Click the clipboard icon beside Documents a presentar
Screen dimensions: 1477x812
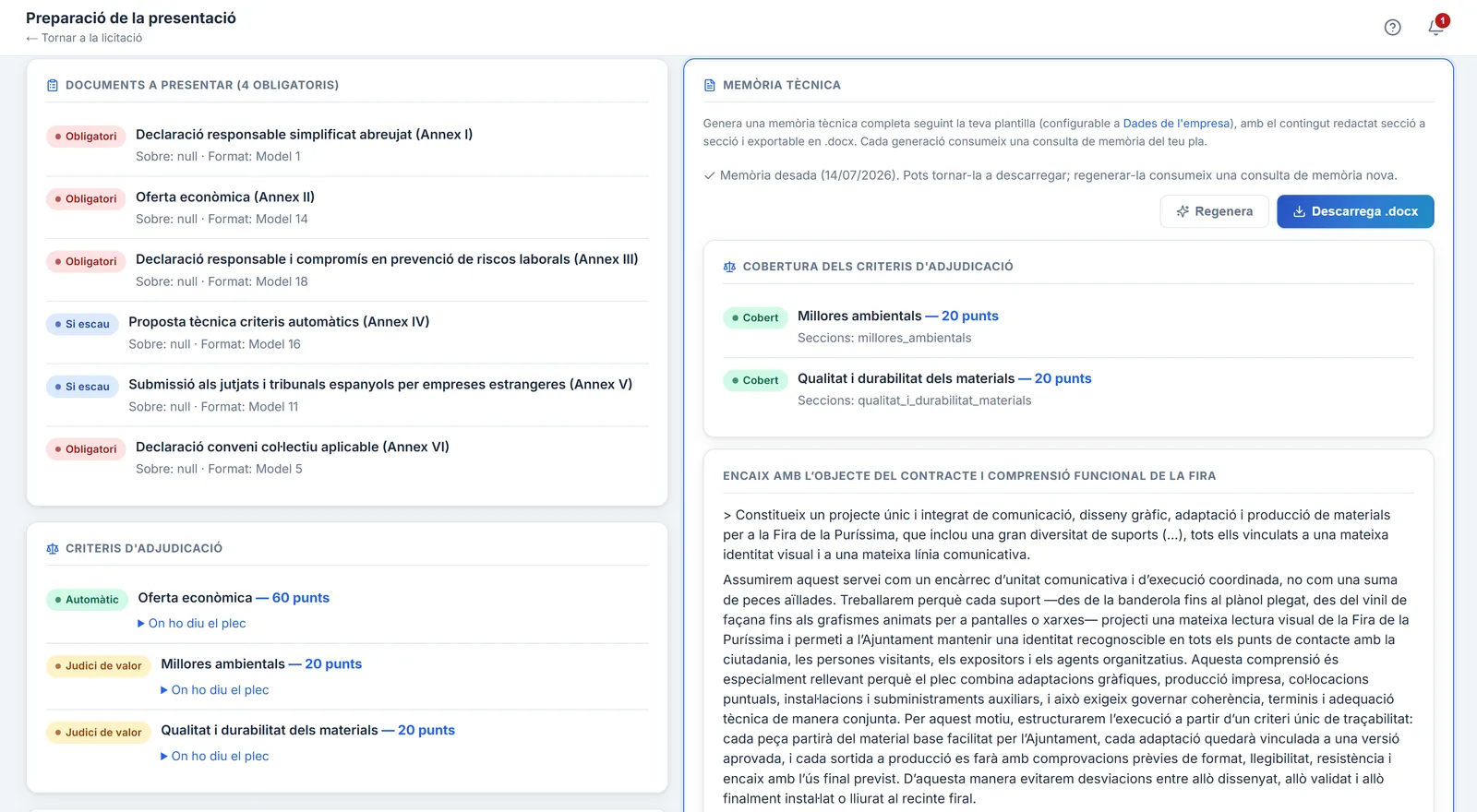click(x=53, y=85)
